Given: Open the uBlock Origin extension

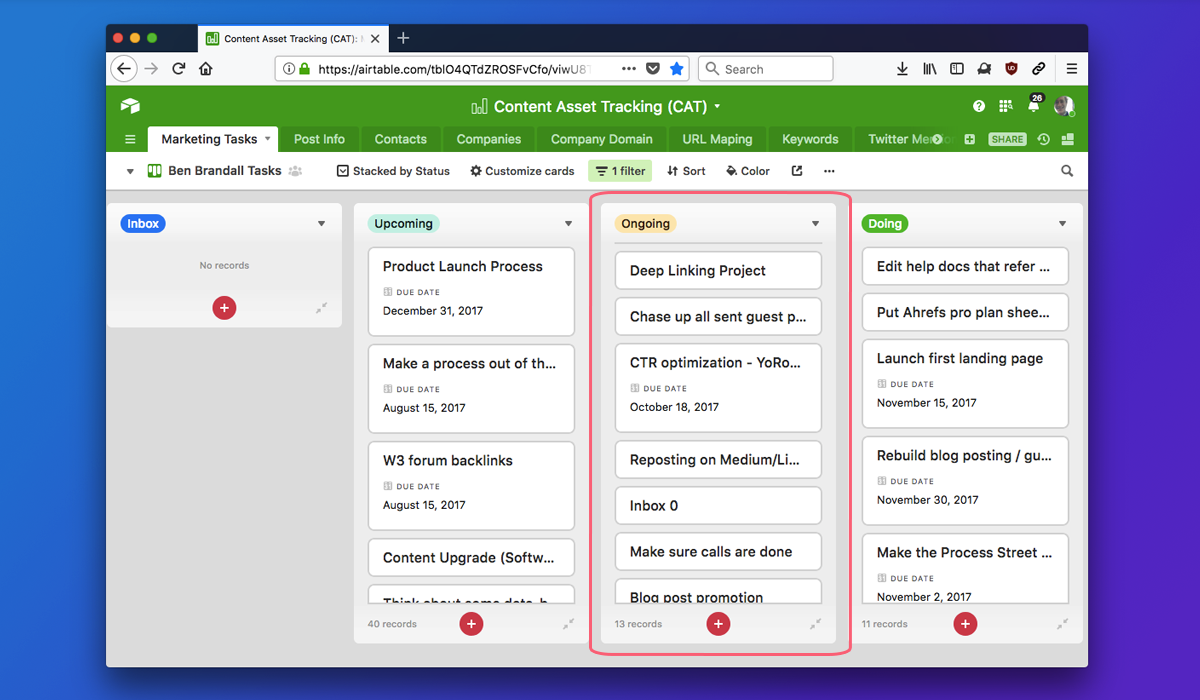Looking at the screenshot, I should point(1011,69).
